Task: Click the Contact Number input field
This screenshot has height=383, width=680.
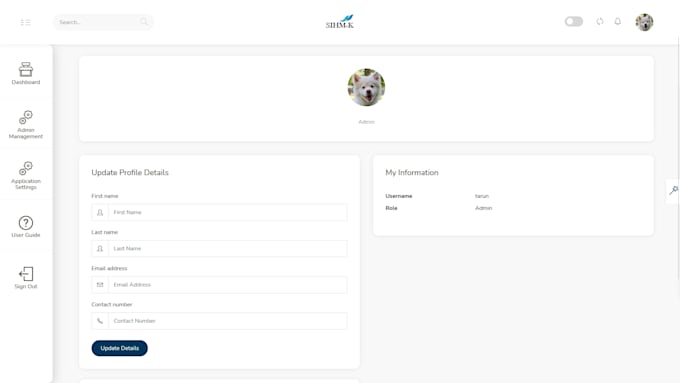Action: point(228,321)
